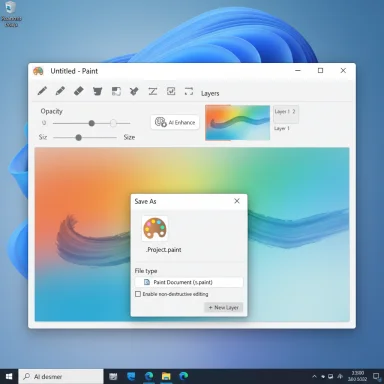Click the white secondary handle on the Opacity slider

click(113, 123)
